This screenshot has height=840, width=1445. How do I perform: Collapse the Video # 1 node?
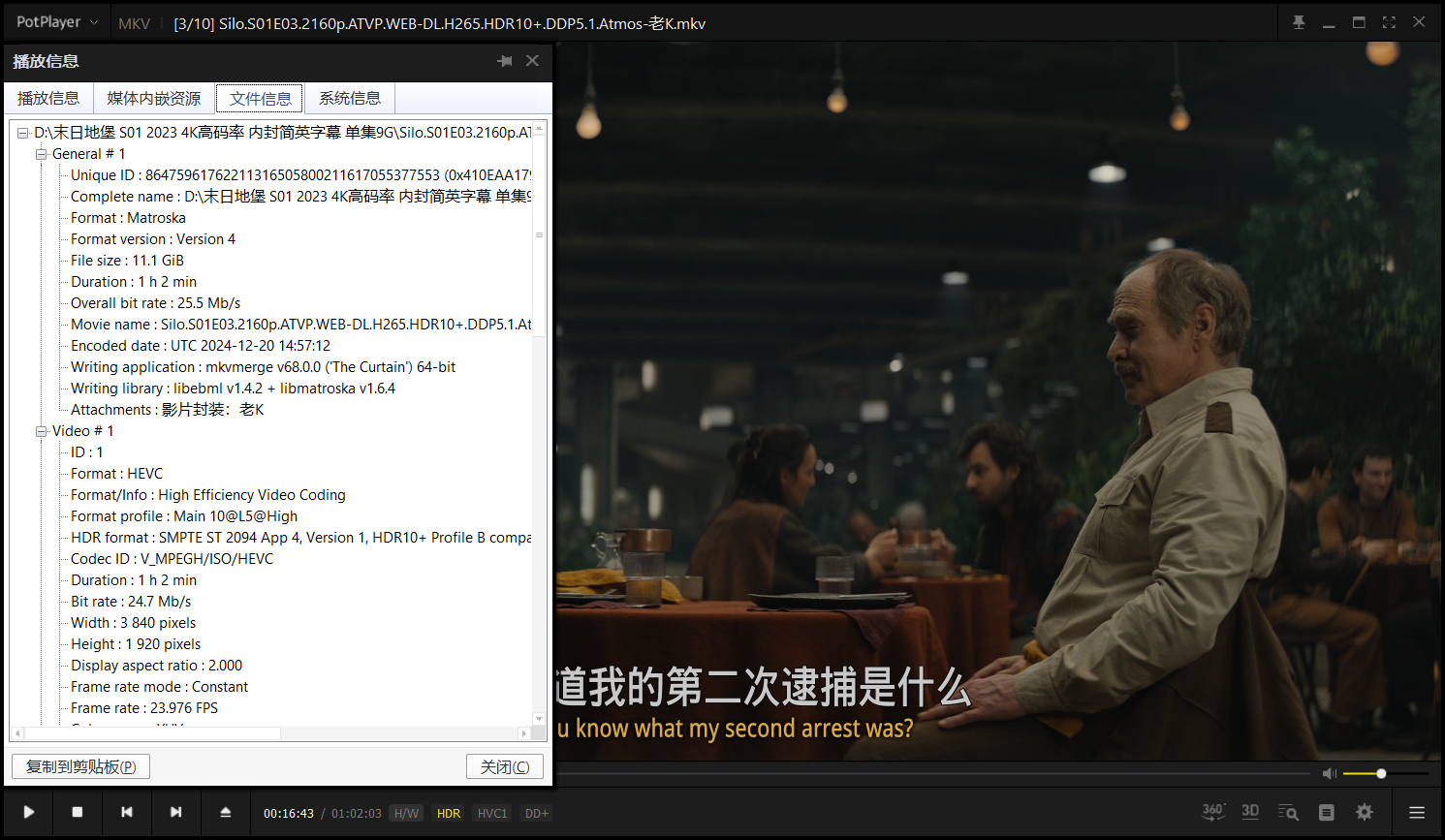point(41,432)
